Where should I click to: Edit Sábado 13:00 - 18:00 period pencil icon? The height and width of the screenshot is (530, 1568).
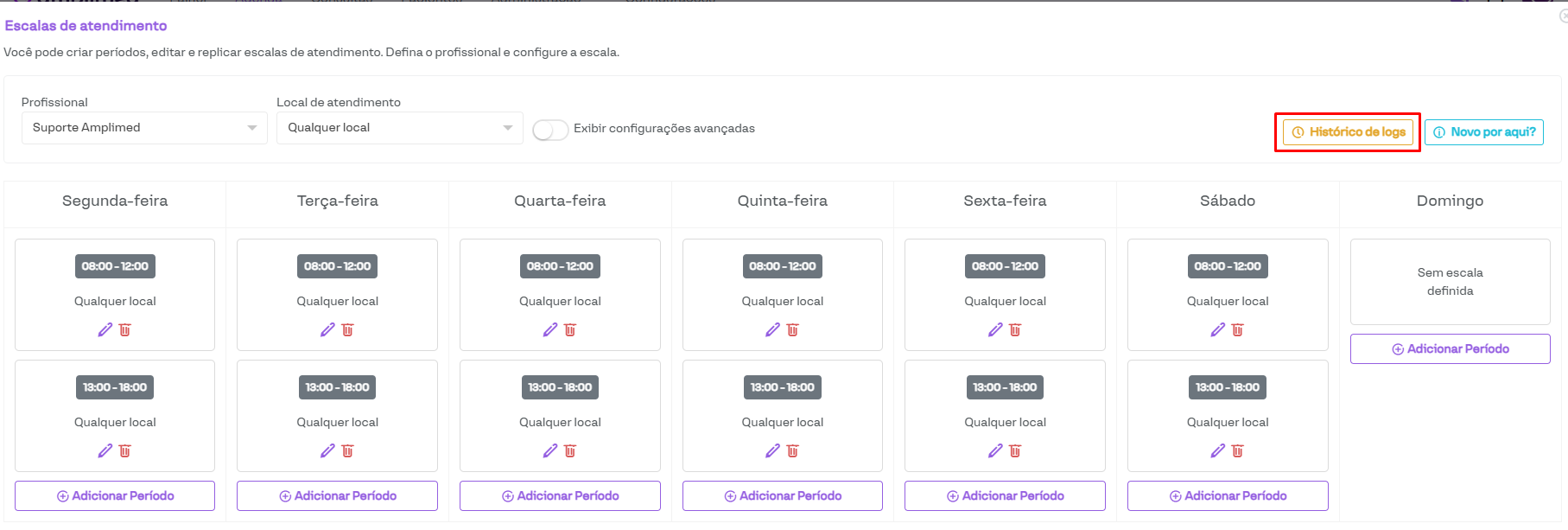click(1217, 450)
